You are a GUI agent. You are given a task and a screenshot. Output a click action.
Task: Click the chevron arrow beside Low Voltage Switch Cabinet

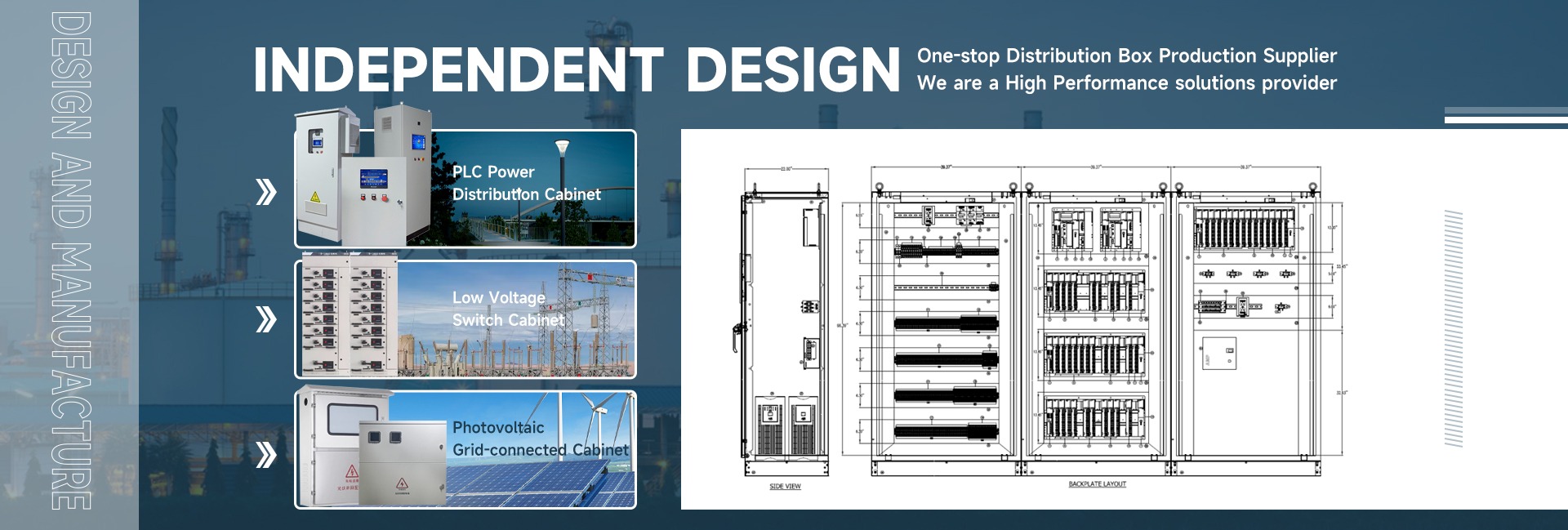coord(266,319)
